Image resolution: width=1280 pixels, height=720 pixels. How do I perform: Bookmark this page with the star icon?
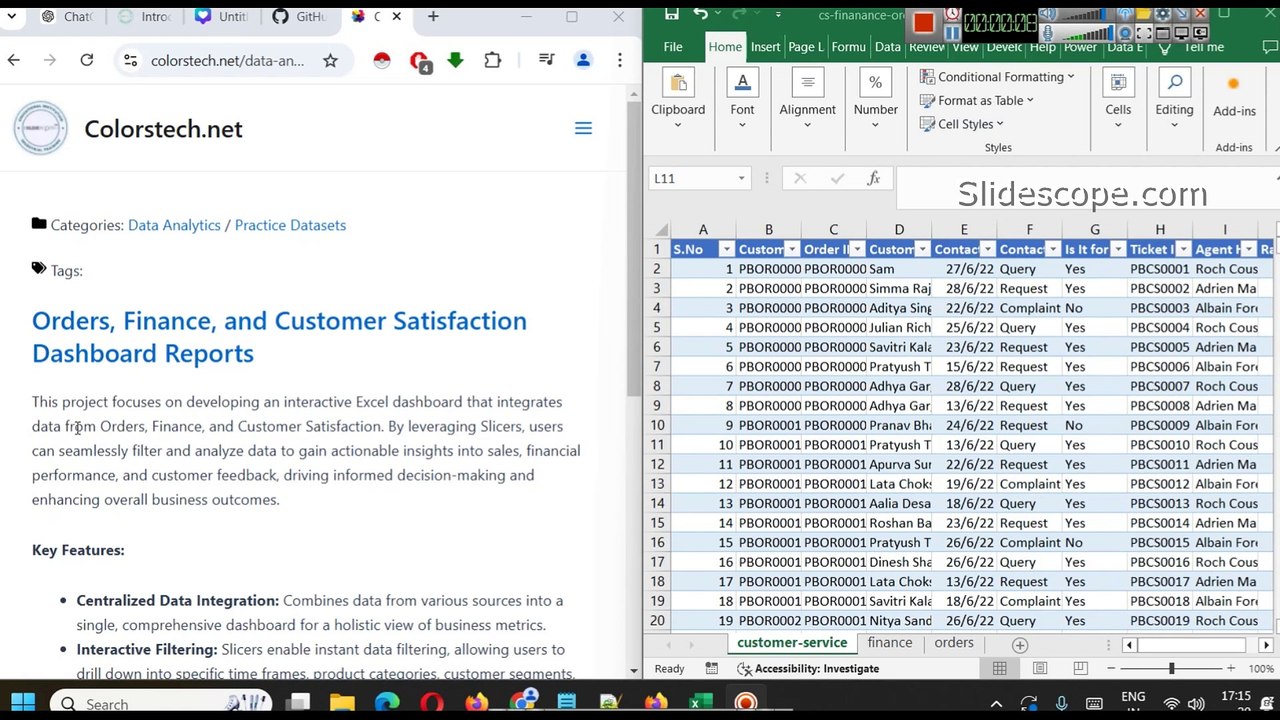tap(330, 60)
